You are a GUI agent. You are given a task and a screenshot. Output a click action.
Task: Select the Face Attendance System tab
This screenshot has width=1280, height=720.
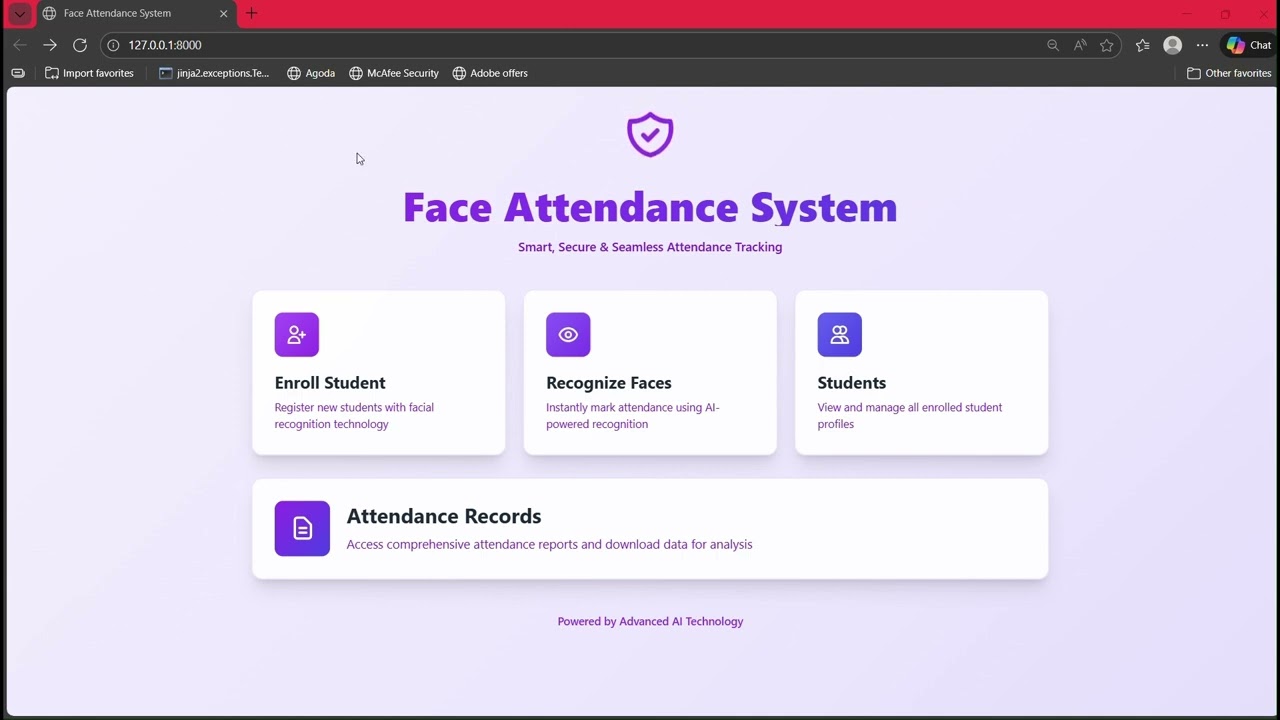pos(135,14)
